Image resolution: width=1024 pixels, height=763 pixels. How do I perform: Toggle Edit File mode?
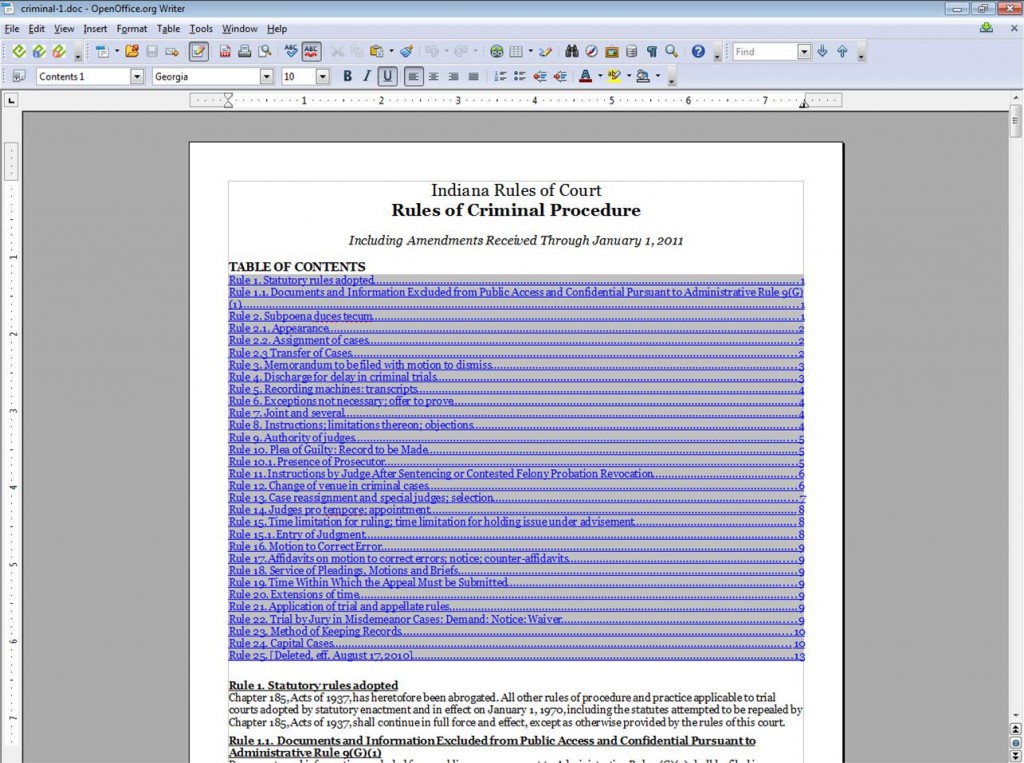[x=199, y=52]
